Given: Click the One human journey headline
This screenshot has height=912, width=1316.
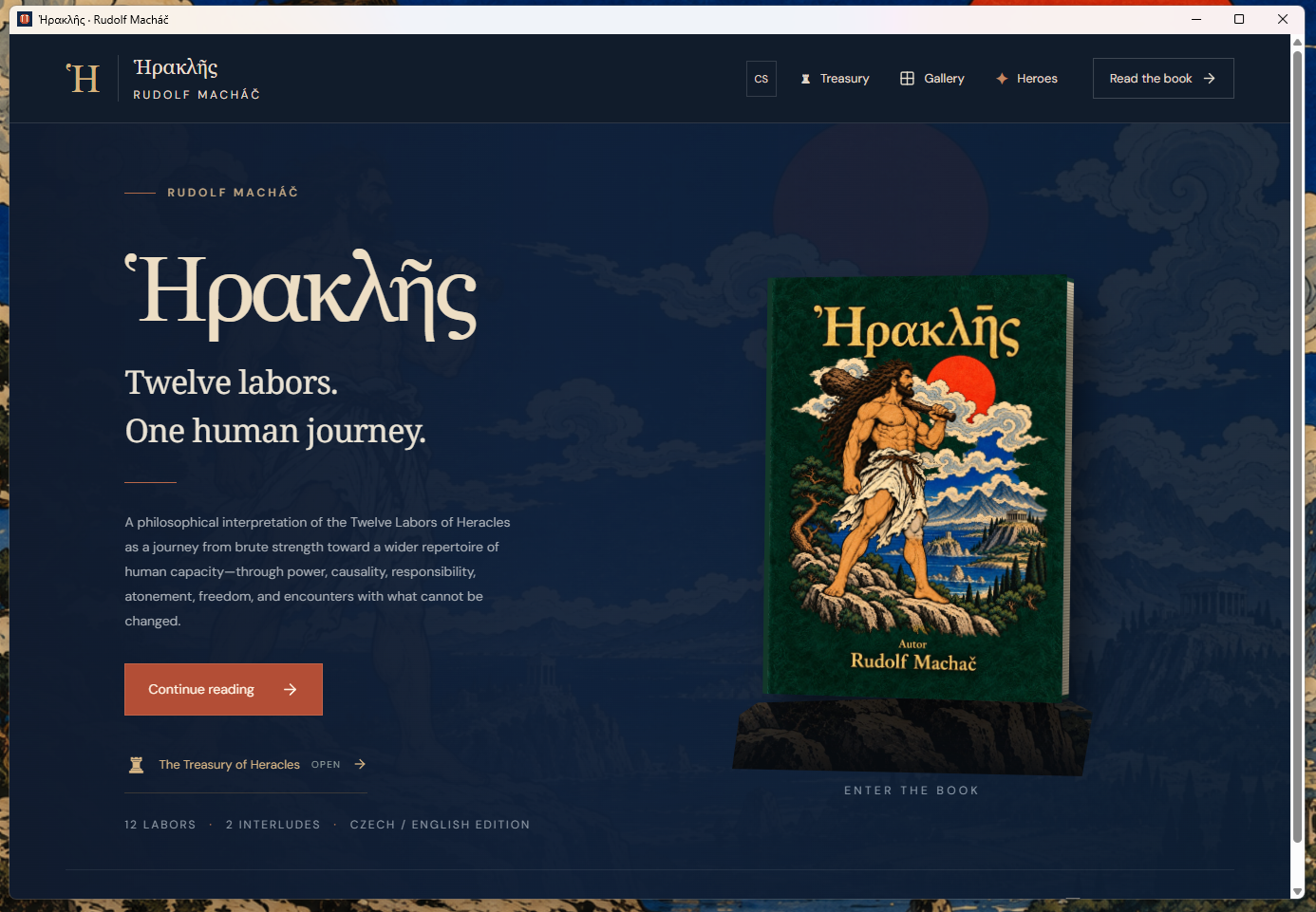Looking at the screenshot, I should (275, 431).
